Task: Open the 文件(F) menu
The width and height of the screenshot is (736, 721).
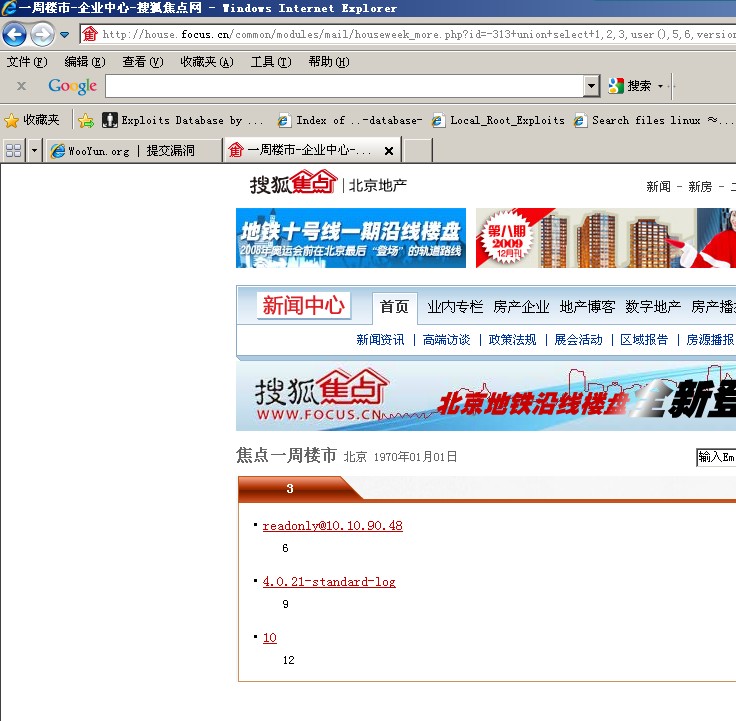Action: tap(27, 62)
